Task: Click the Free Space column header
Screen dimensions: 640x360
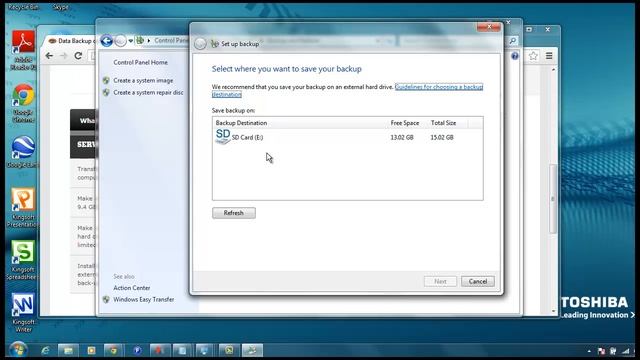Action: [x=404, y=123]
